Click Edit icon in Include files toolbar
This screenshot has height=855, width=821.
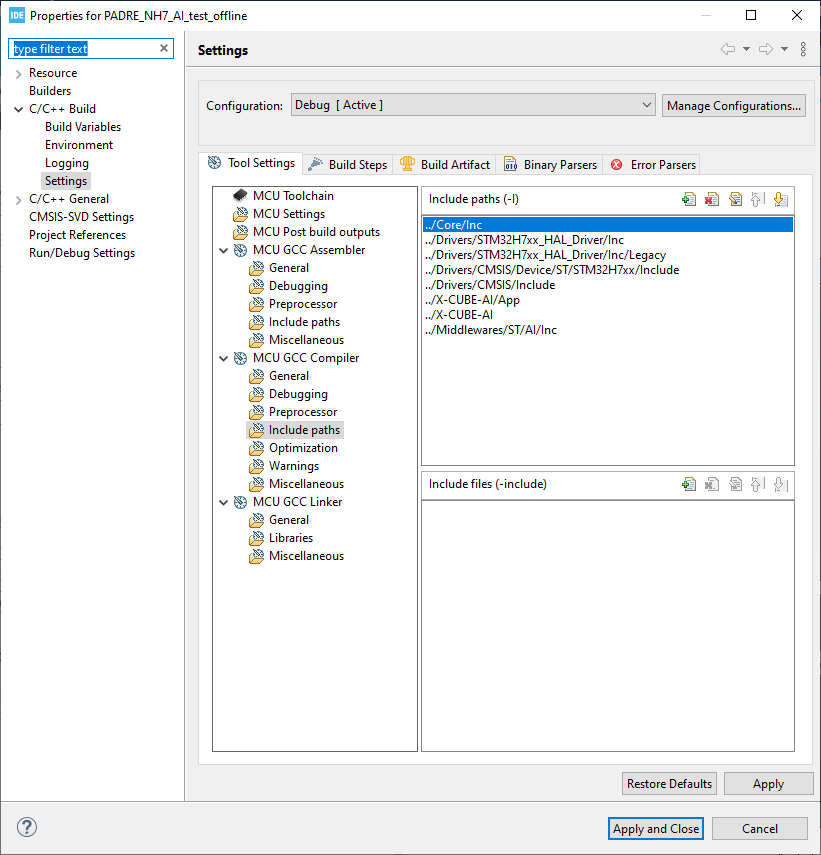(735, 484)
